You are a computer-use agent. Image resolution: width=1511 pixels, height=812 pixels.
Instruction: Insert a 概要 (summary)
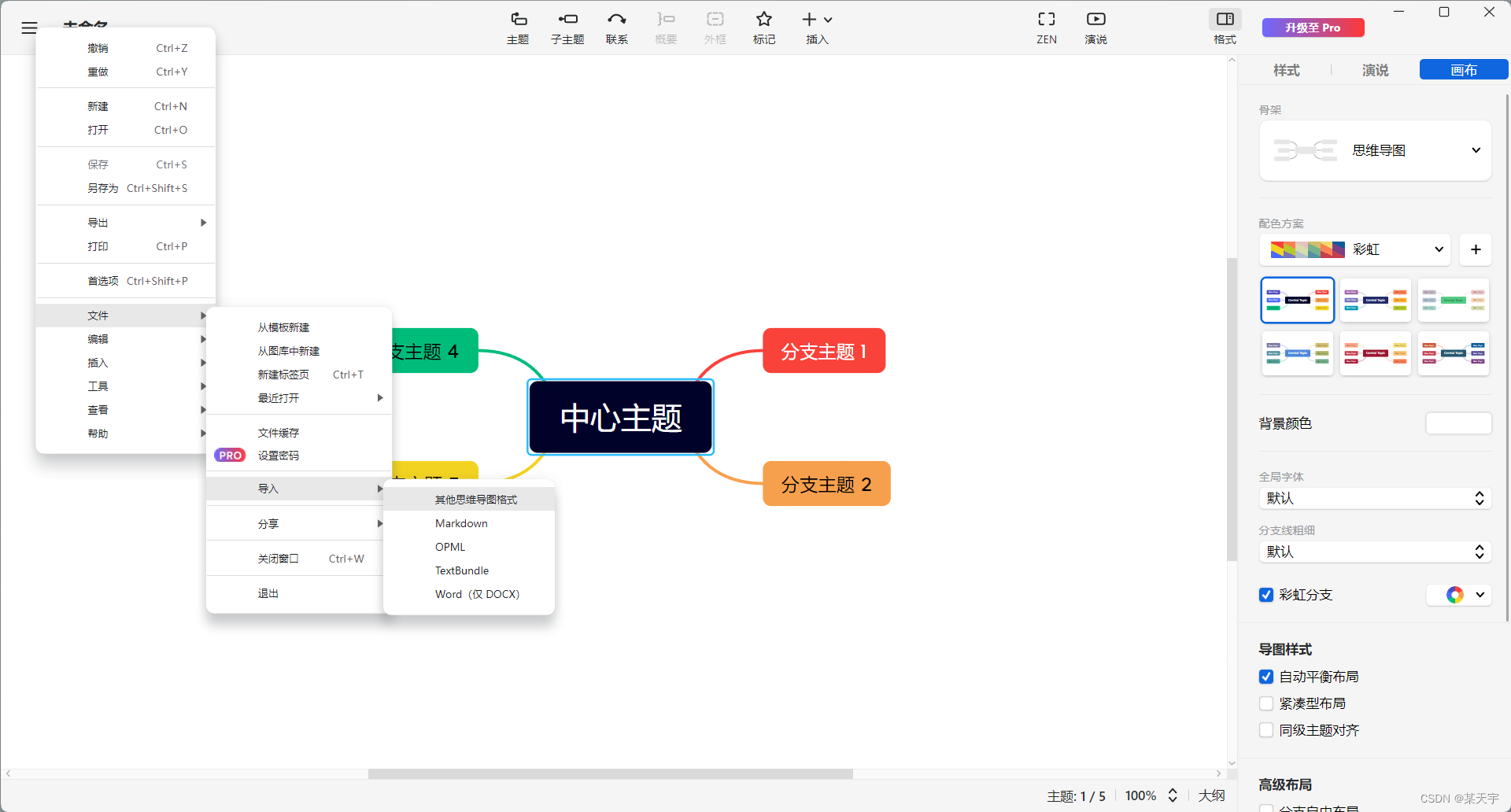666,28
